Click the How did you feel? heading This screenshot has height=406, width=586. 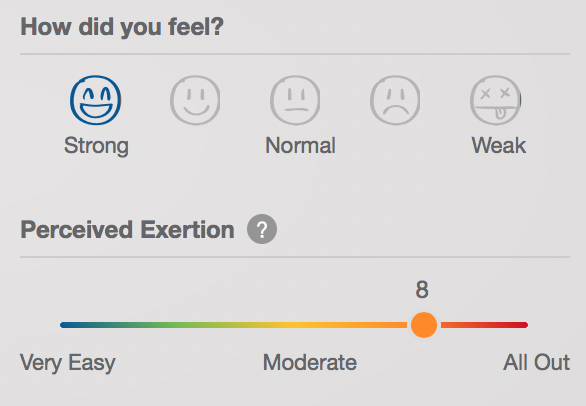122,27
